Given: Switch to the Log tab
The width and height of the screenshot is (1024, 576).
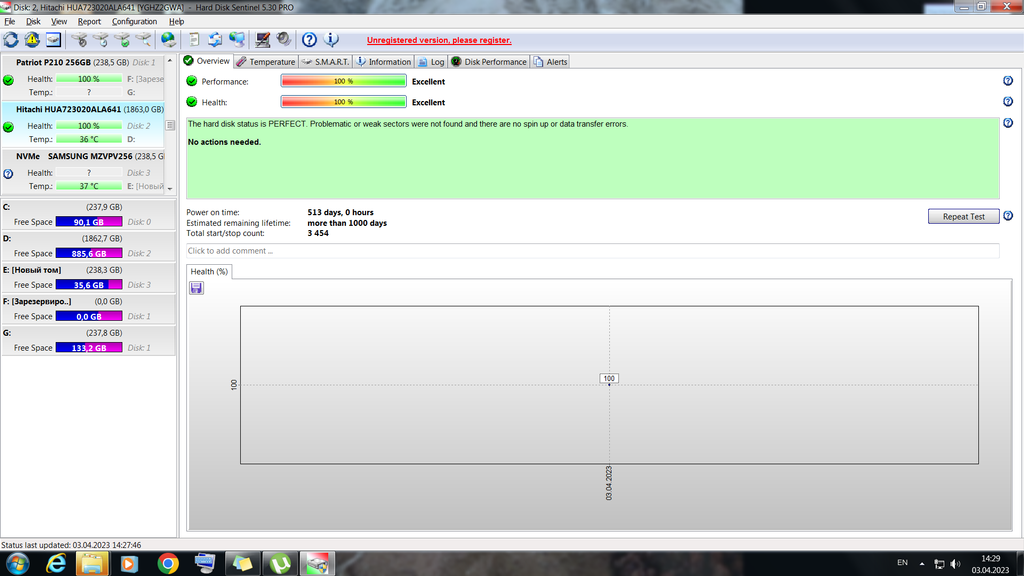Looking at the screenshot, I should tap(431, 61).
